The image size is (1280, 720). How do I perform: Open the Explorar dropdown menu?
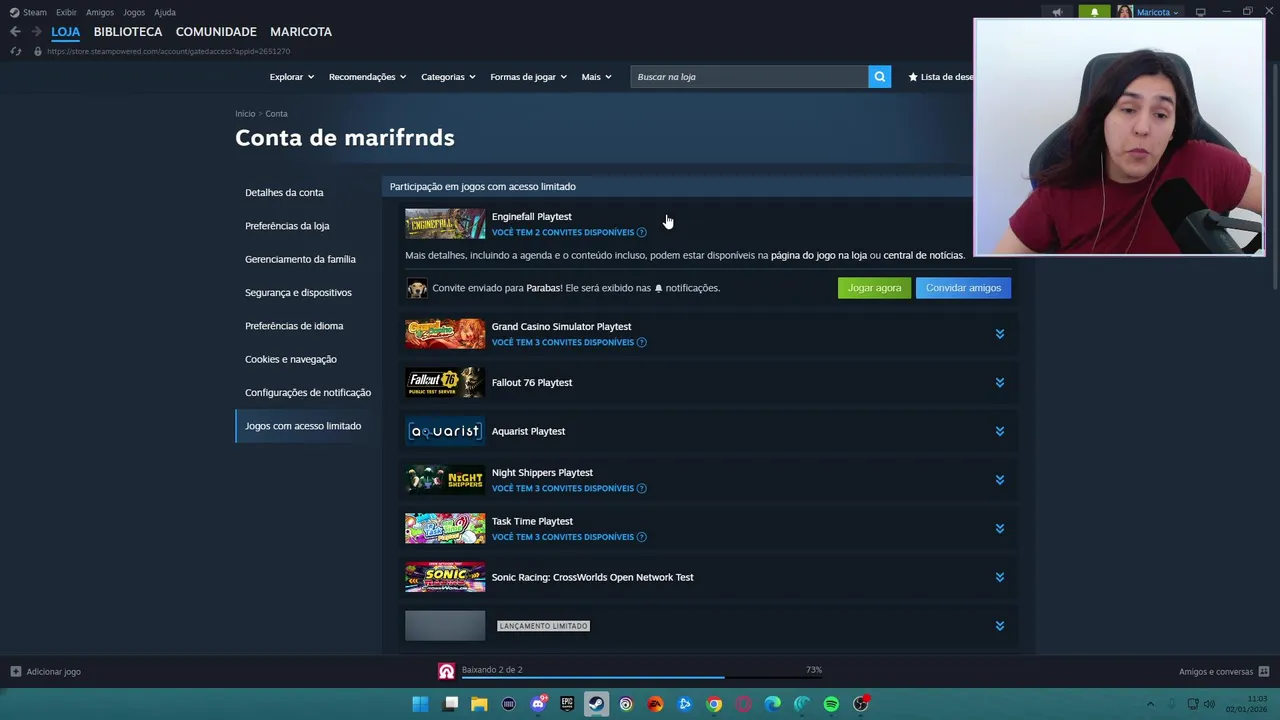pyautogui.click(x=291, y=77)
